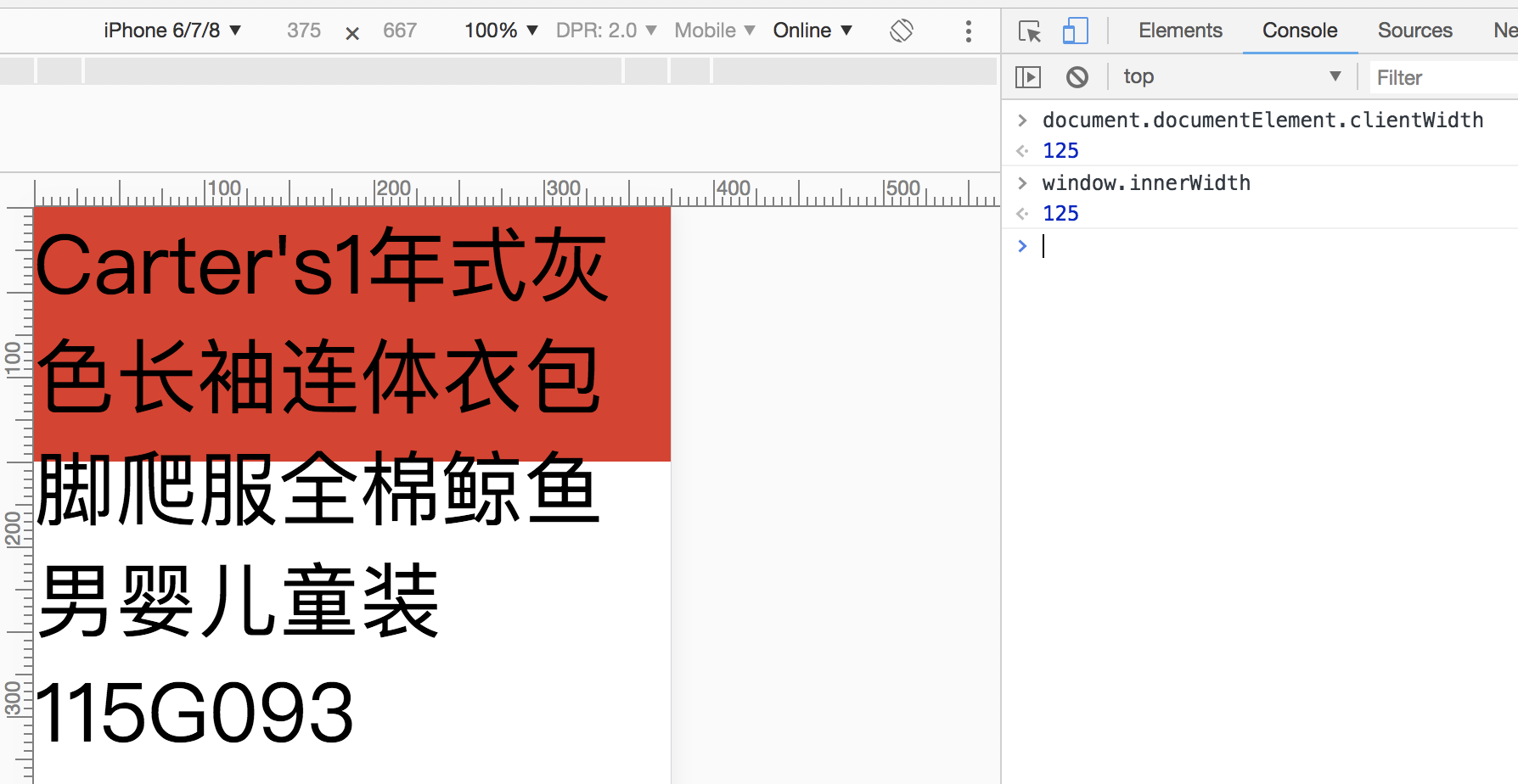Click the rotate device orientation icon
This screenshot has height=784, width=1518.
(x=902, y=31)
